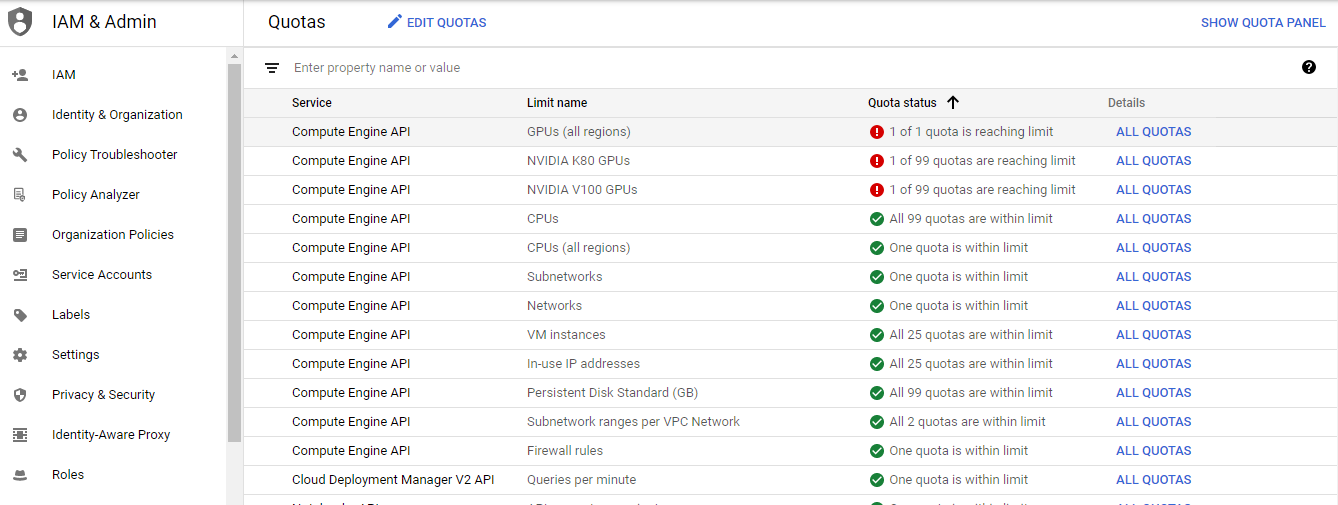Viewport: 1338px width, 505px height.
Task: Open Identity & Organization menu item
Action: [x=117, y=115]
